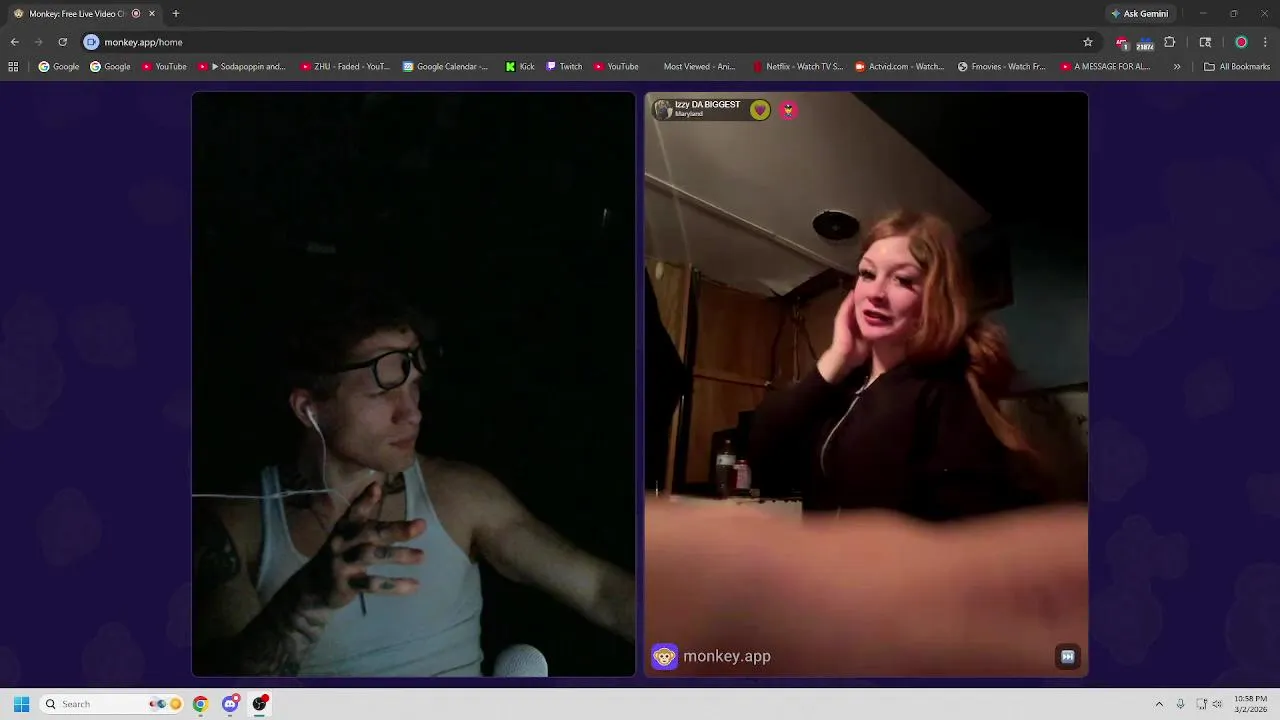Viewport: 1280px width, 720px height.
Task: Go back with browser back arrow
Action: [14, 42]
